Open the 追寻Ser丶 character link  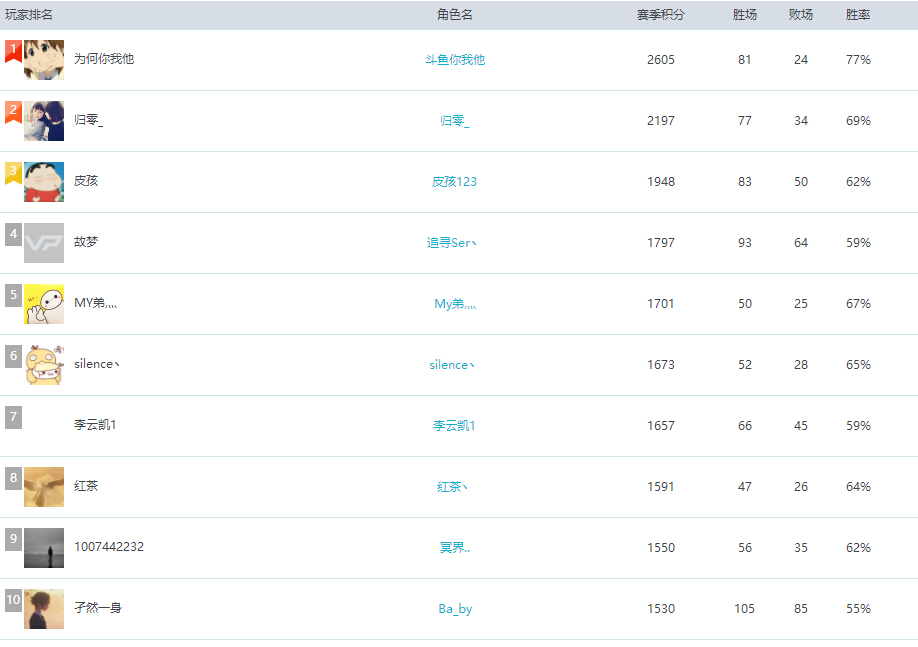click(x=452, y=243)
